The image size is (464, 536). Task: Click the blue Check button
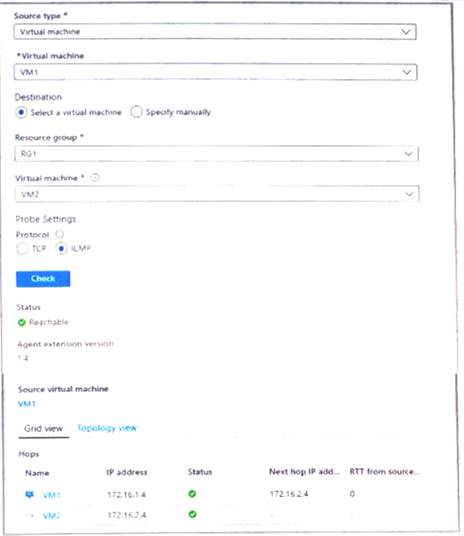(x=43, y=279)
